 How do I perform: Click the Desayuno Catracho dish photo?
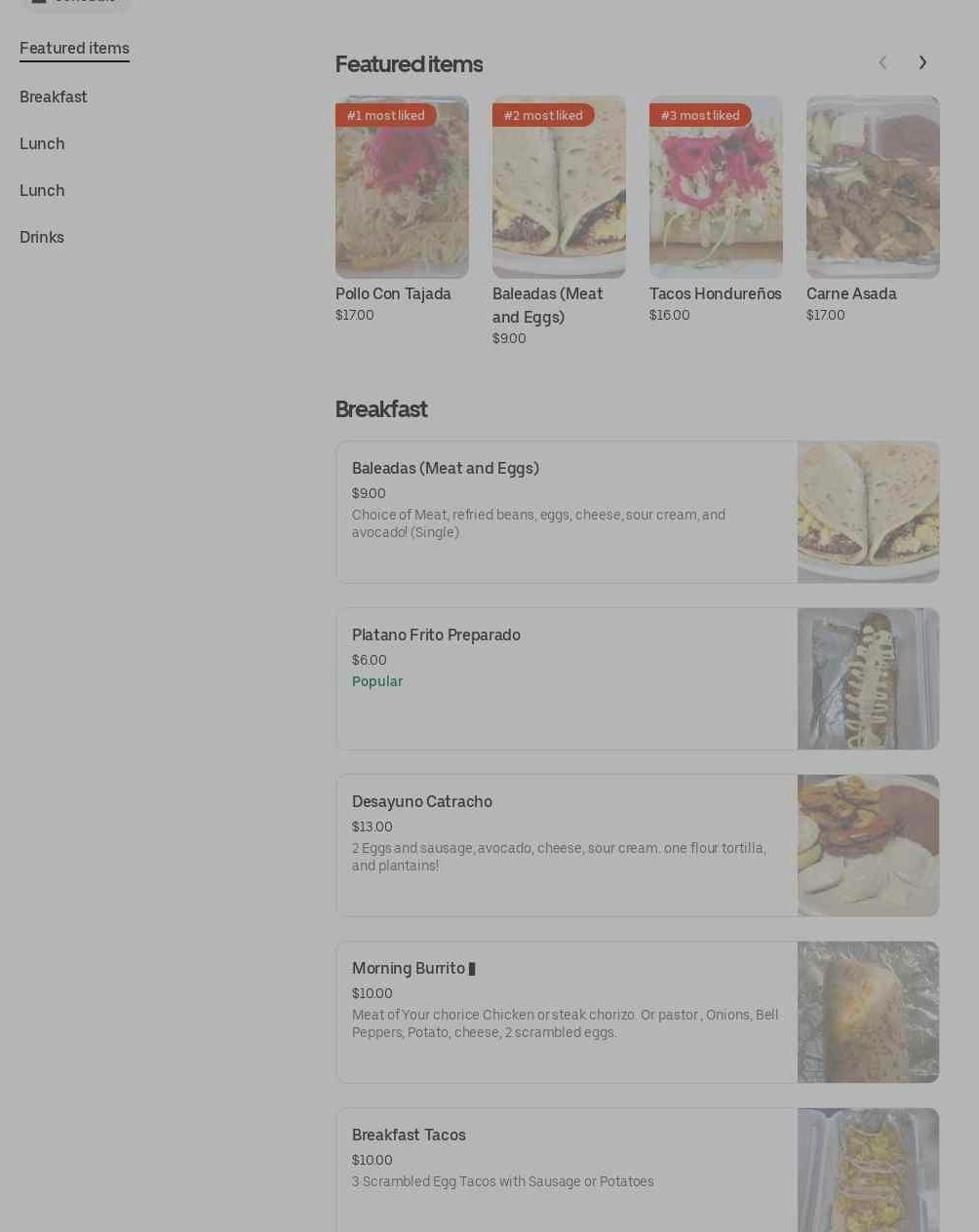point(868,846)
